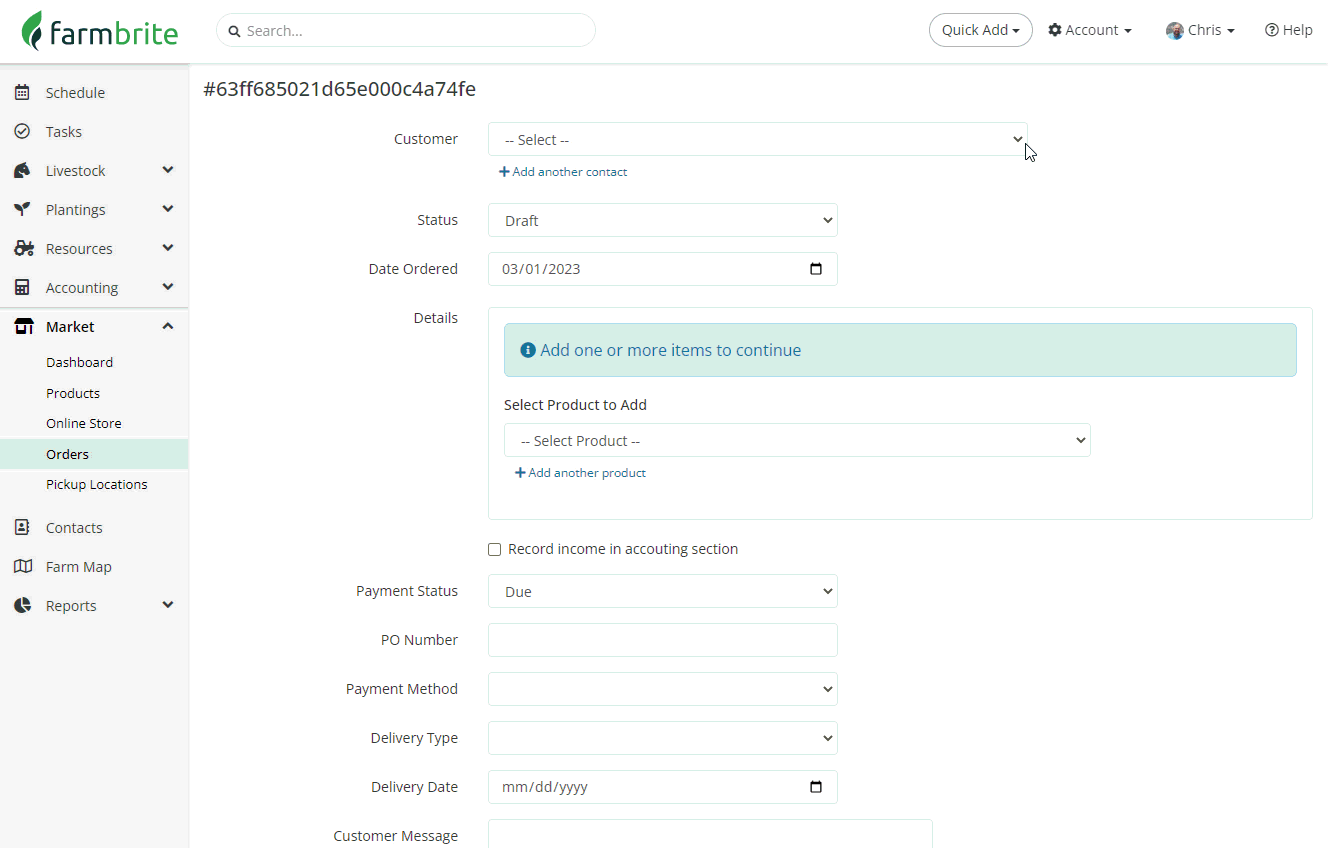This screenshot has height=848, width=1328.
Task: Click the Tasks checkmark icon
Action: point(22,132)
